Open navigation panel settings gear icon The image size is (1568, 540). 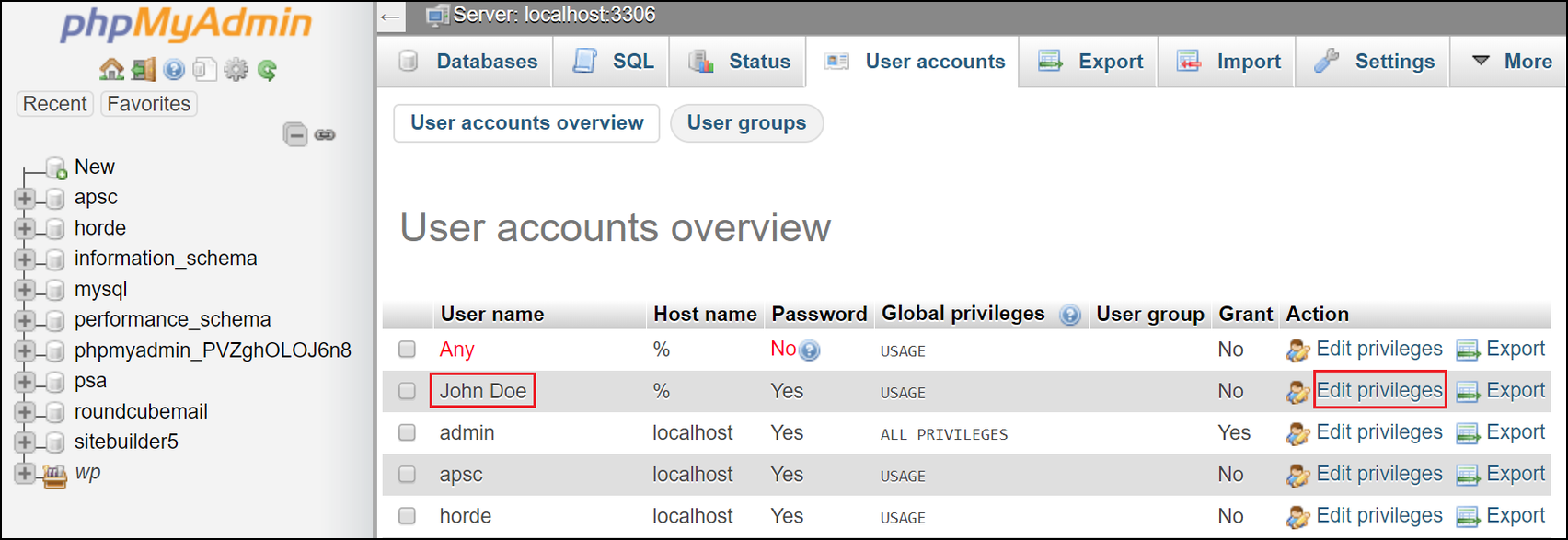pyautogui.click(x=236, y=70)
